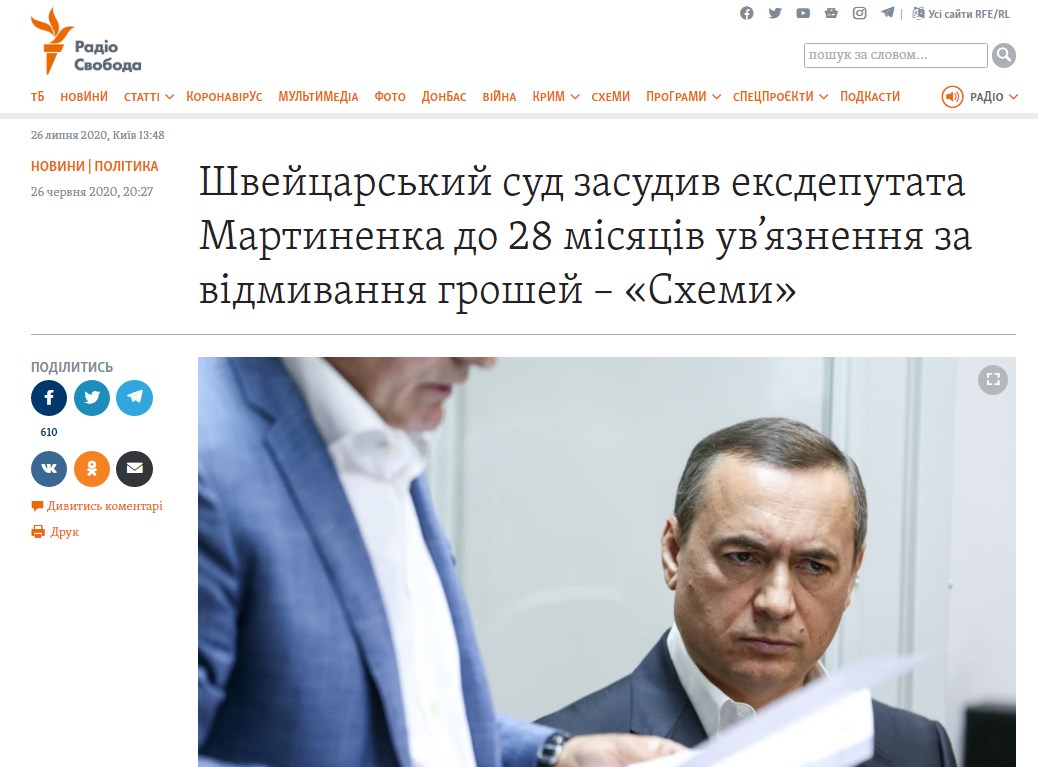Image resolution: width=1038 pixels, height=767 pixels.
Task: Click the search magnifier button
Action: (1004, 55)
